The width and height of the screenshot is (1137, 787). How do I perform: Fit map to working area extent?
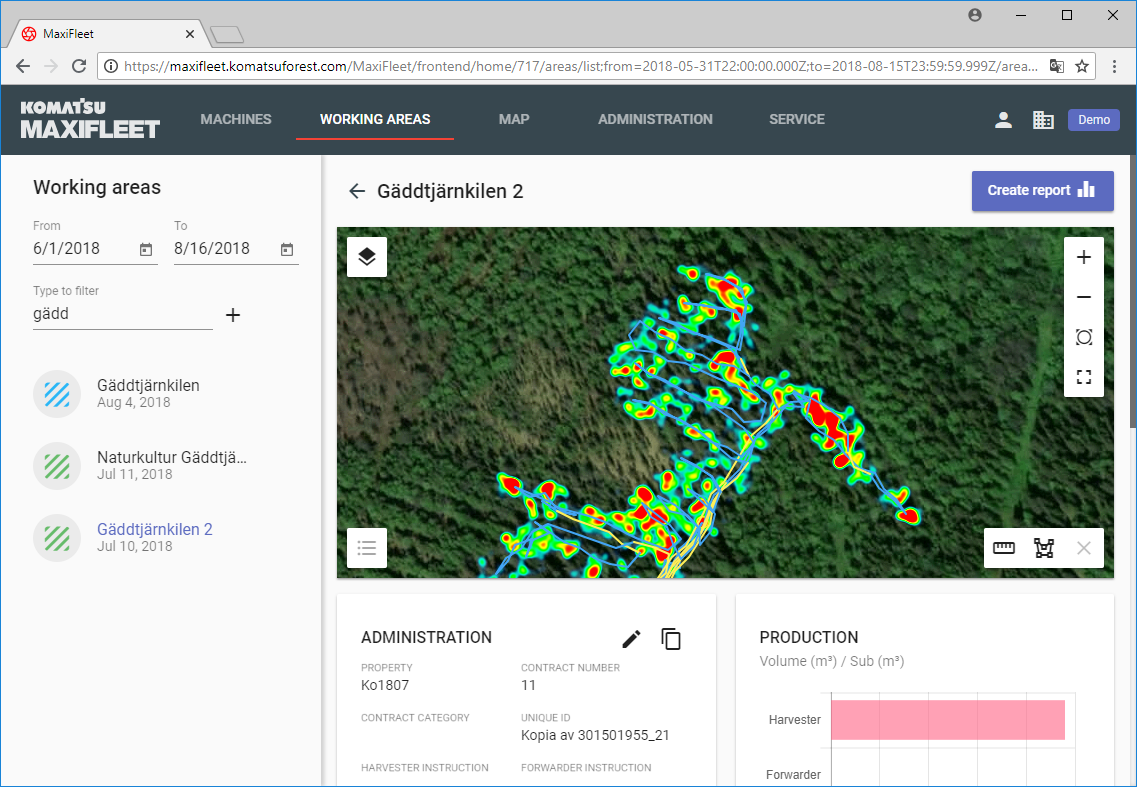pos(1083,337)
